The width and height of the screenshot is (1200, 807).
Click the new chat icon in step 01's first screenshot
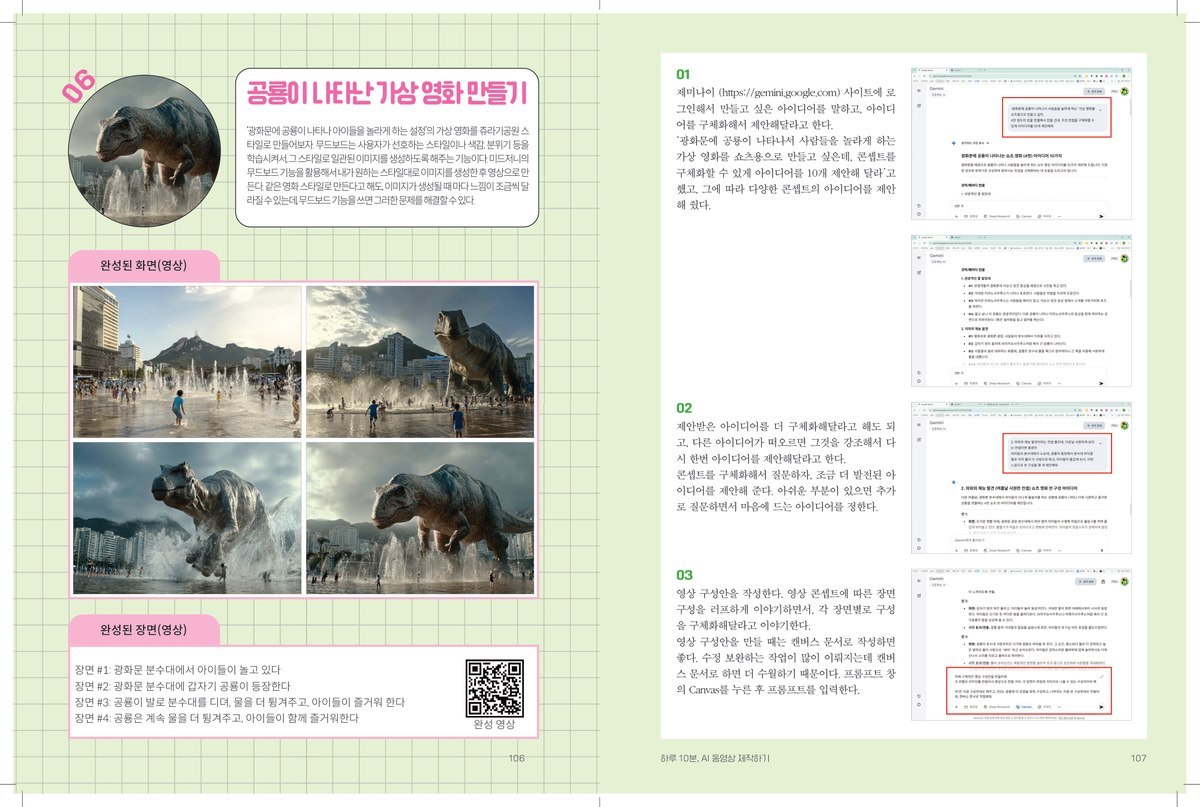919,106
